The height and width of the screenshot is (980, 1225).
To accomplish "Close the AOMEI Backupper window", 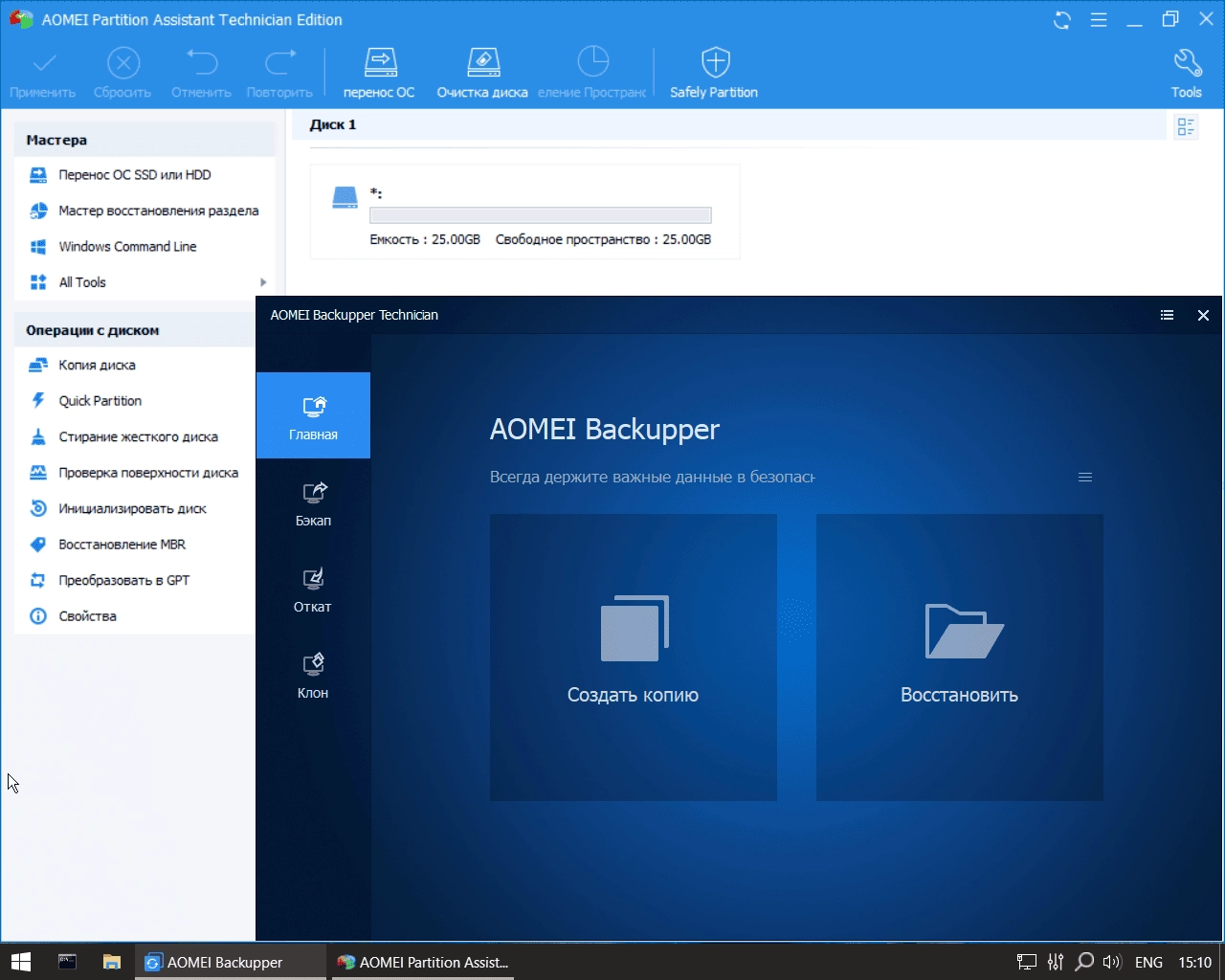I will click(x=1203, y=315).
